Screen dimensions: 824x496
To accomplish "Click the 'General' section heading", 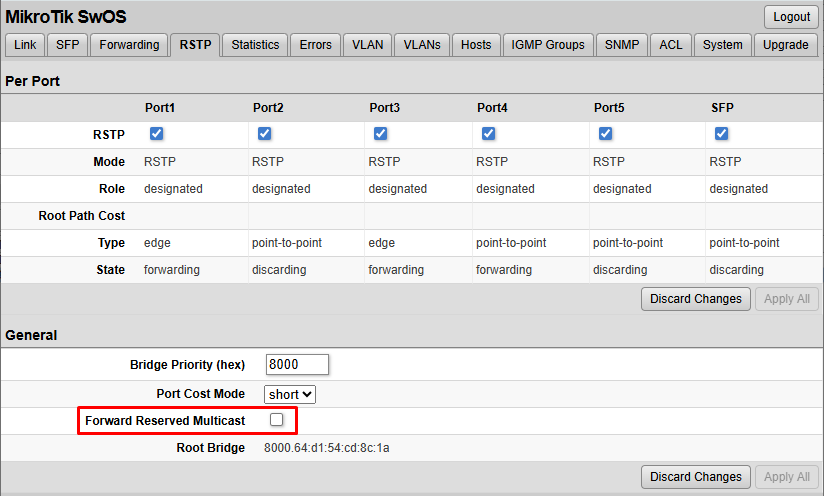I will 31,335.
